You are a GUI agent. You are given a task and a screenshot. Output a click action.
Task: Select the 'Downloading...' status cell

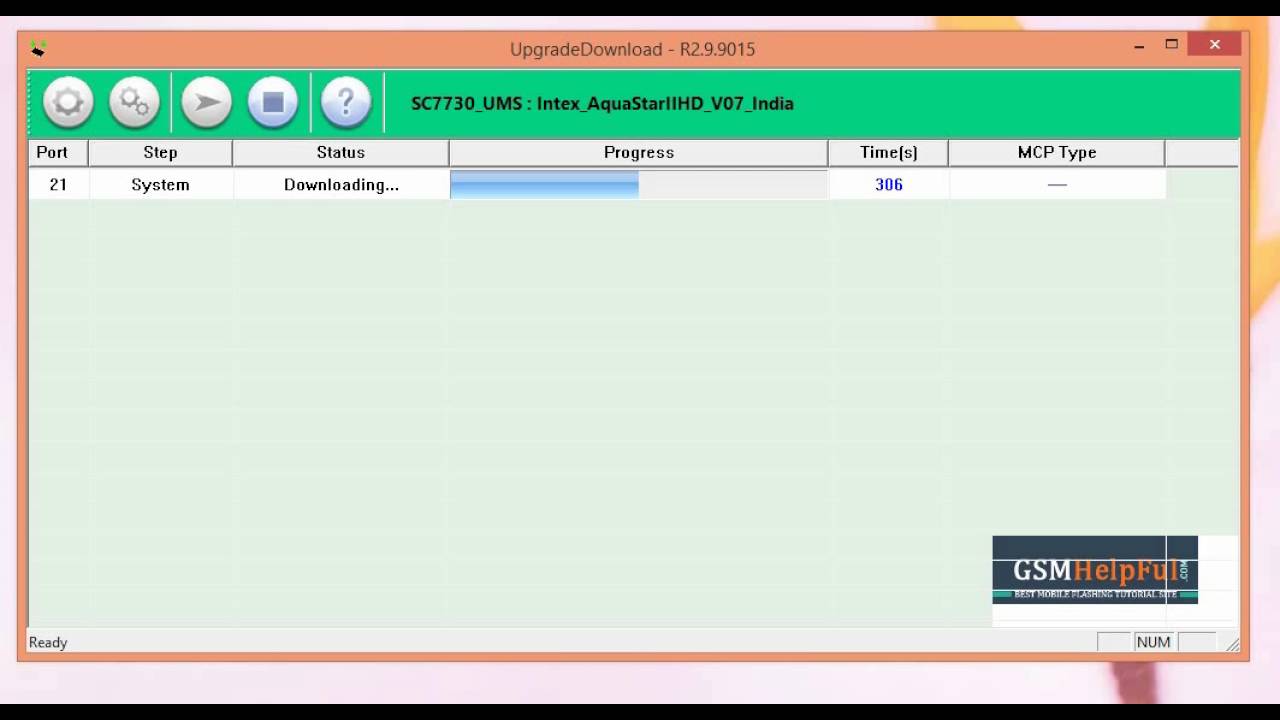click(x=341, y=184)
